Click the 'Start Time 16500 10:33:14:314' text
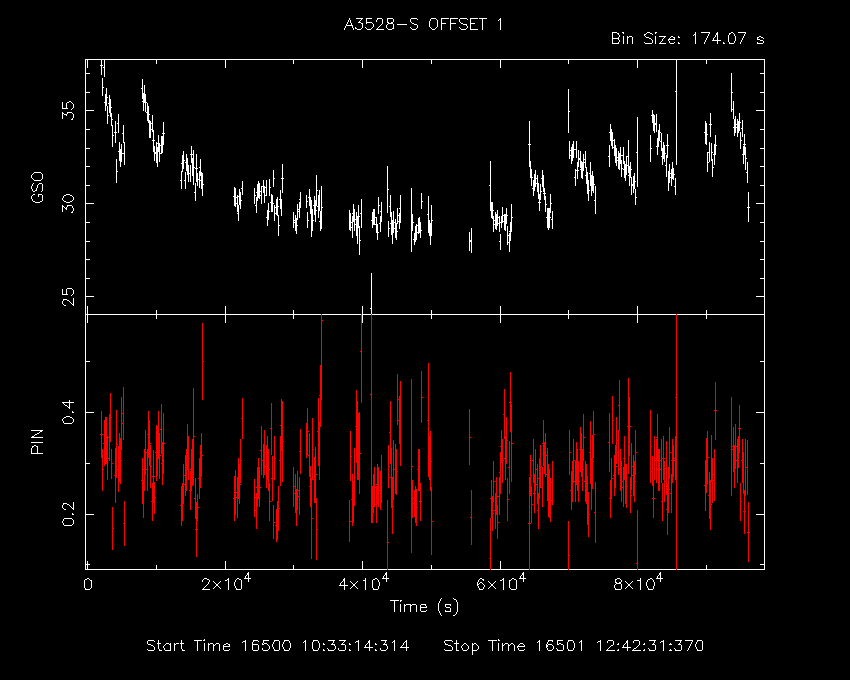Screen dimensions: 850x680 coord(278,646)
